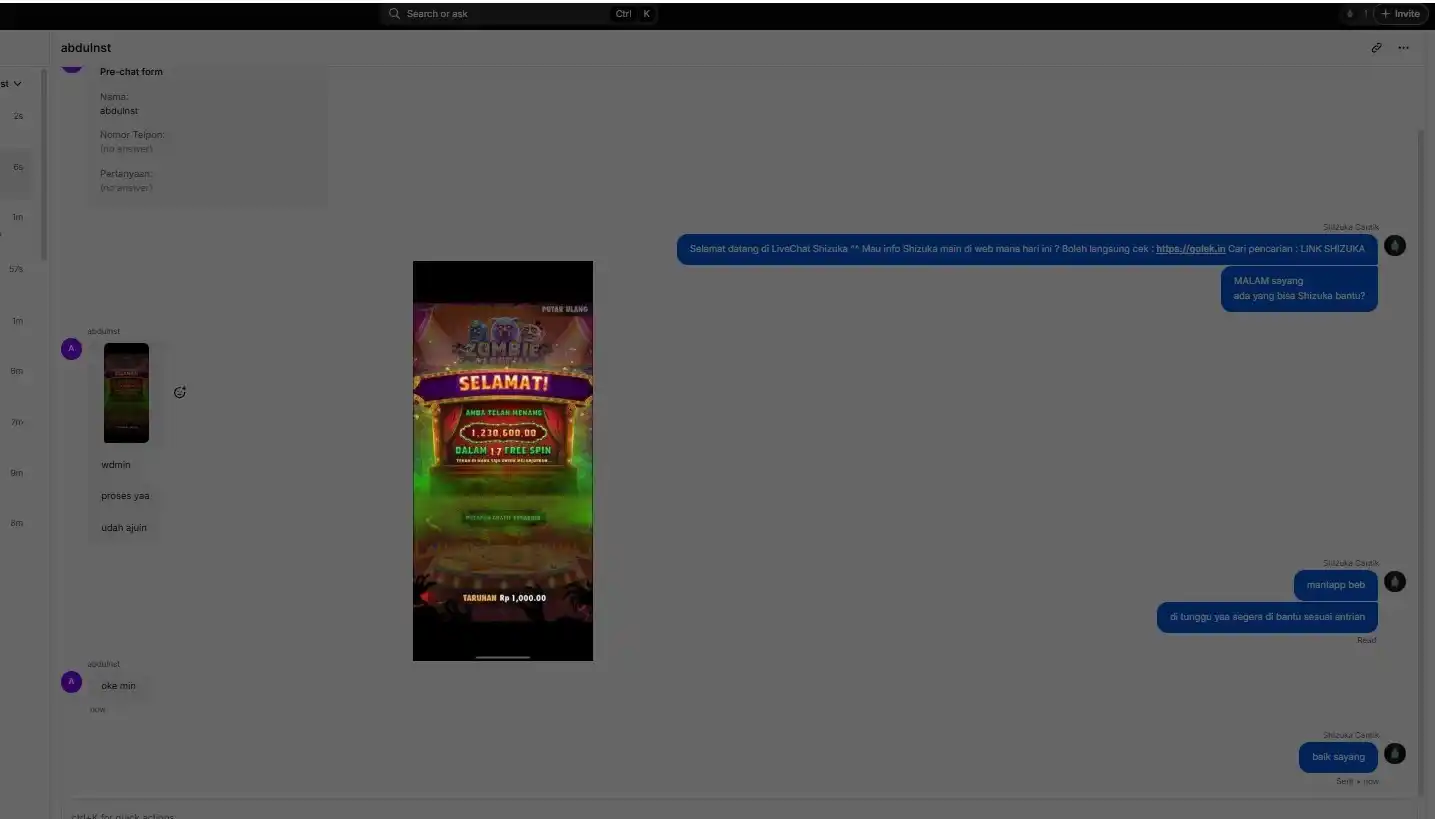
Task: Open the chat list sort dropdown
Action: coord(12,84)
